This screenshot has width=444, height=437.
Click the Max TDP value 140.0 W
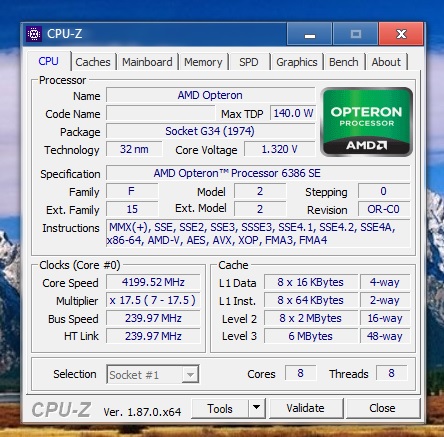point(293,113)
